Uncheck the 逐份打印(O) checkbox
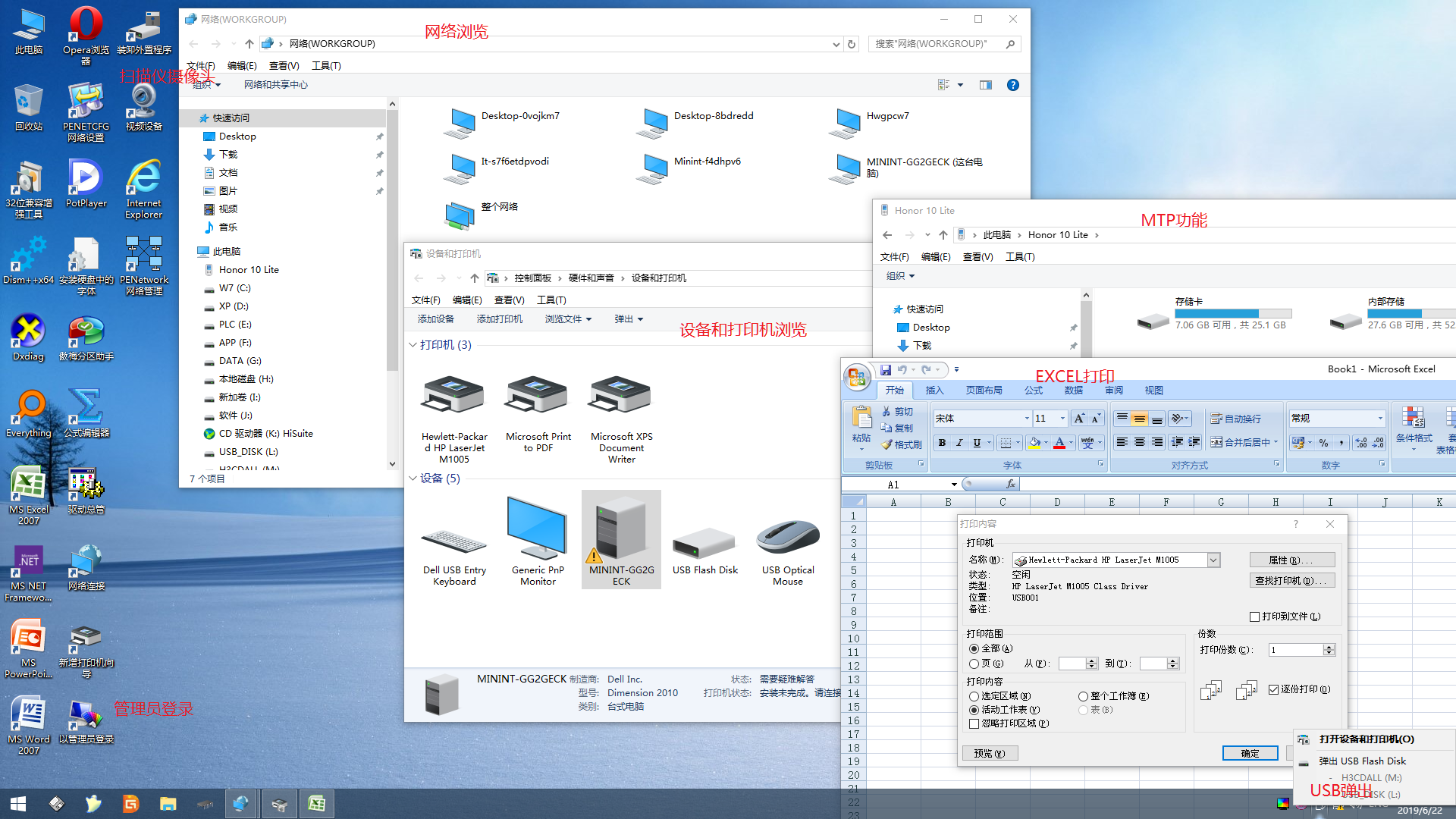Image resolution: width=1456 pixels, height=819 pixels. point(1274,689)
